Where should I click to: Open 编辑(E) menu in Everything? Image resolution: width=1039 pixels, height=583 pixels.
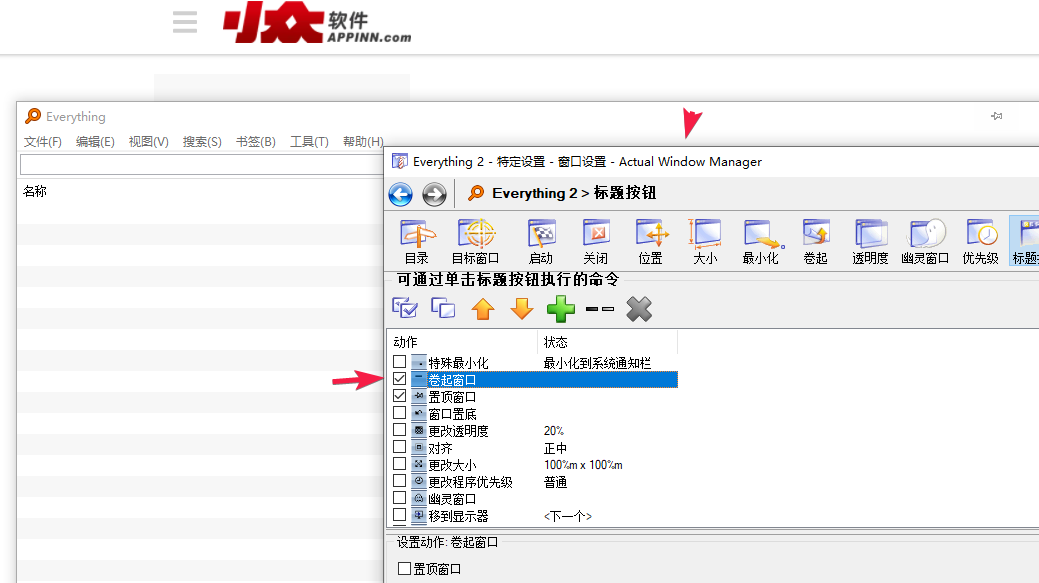(95, 142)
